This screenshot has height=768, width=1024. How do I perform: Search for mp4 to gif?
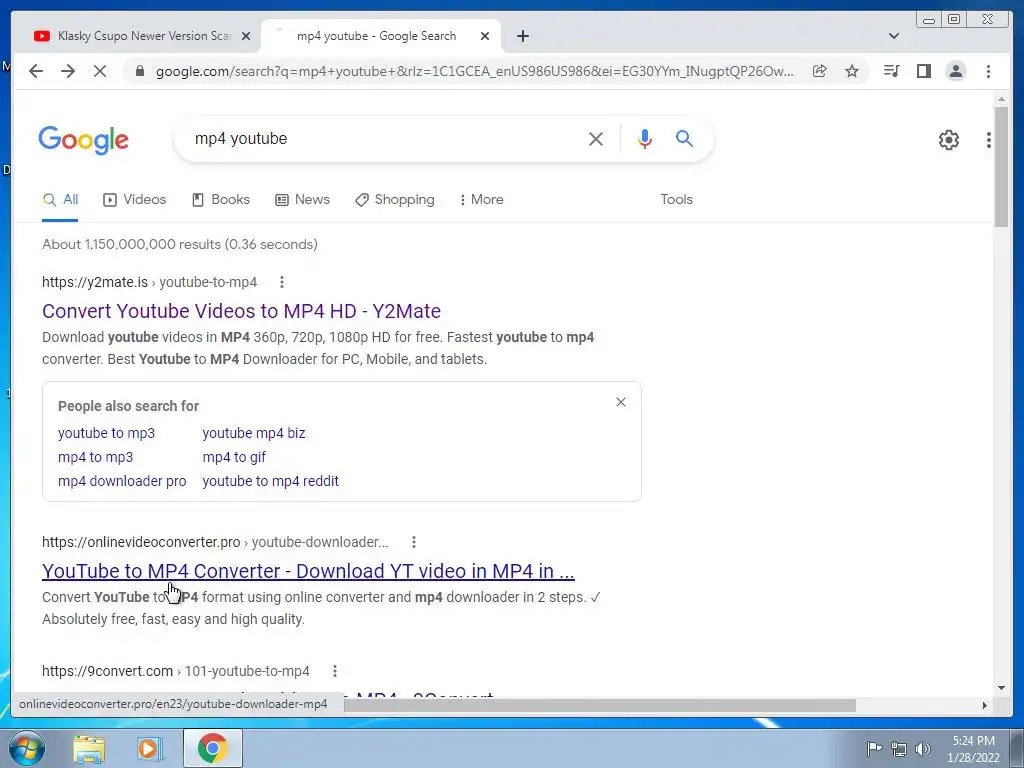[x=234, y=457]
